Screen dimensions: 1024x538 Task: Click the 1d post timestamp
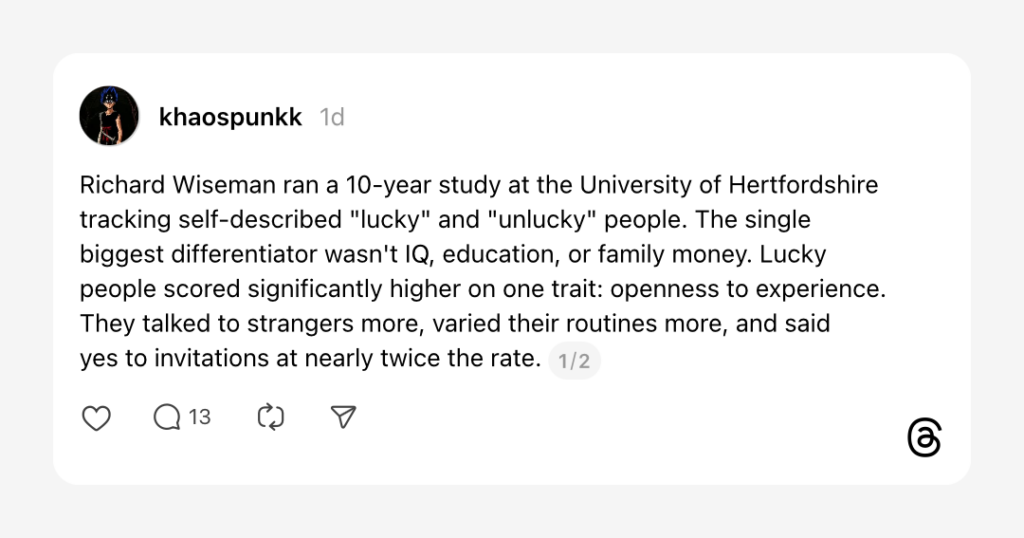click(332, 117)
